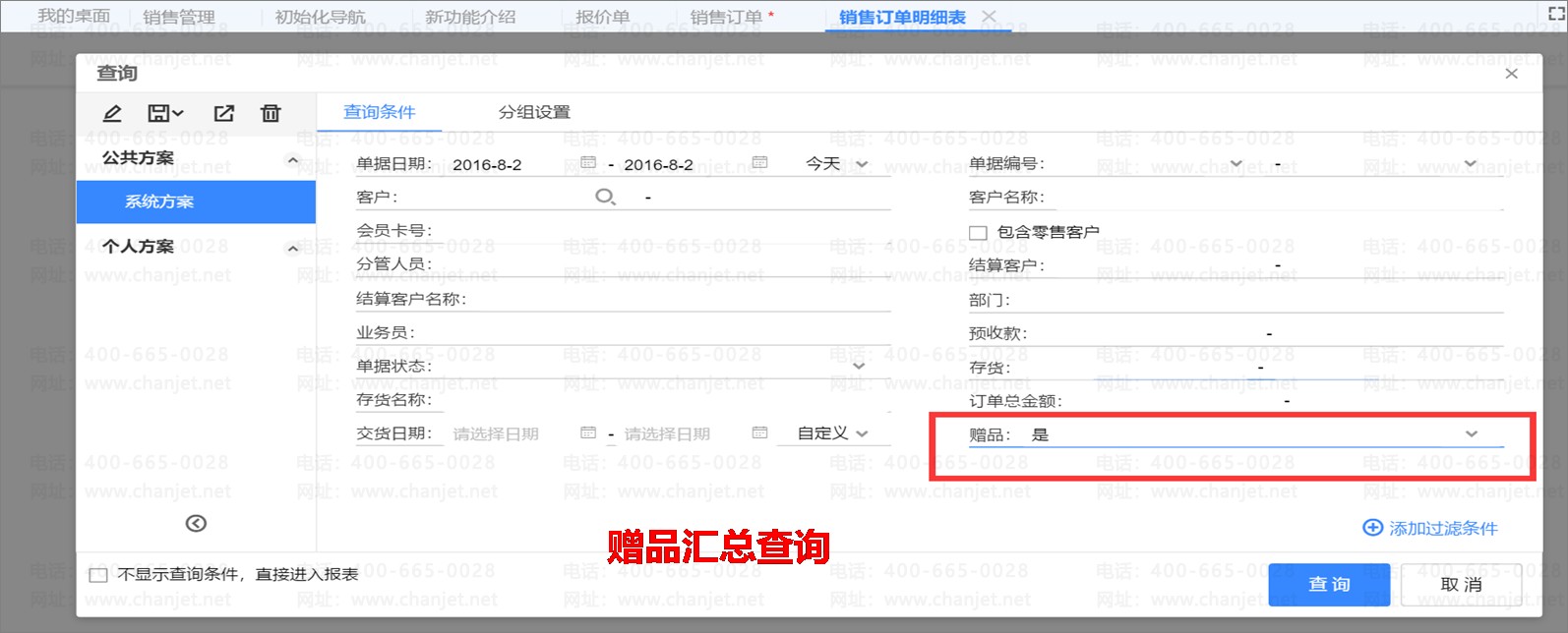Open the 单据编号 end dropdown
The image size is (1568, 633).
1470,163
